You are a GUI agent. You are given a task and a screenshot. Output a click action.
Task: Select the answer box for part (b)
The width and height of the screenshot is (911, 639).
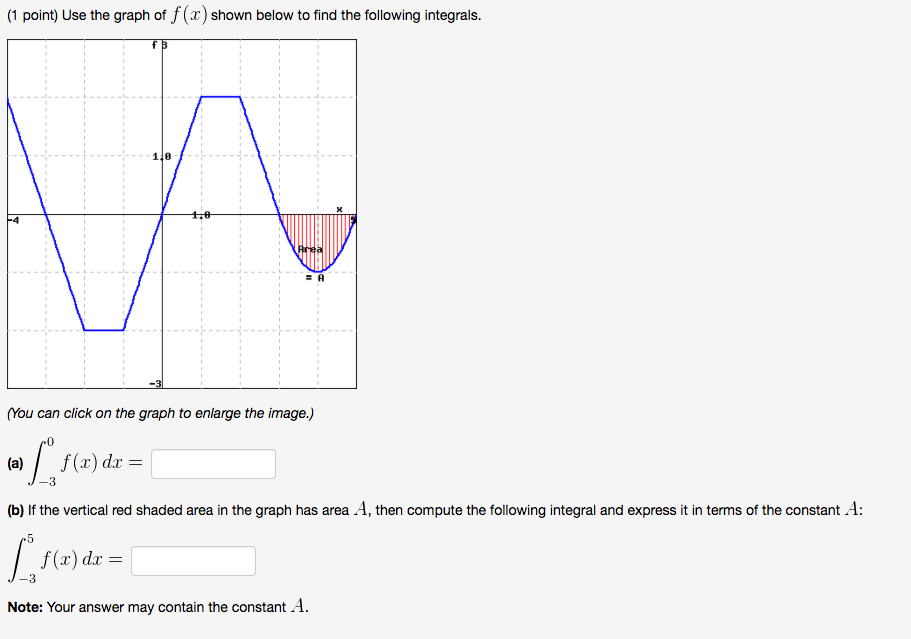193,560
